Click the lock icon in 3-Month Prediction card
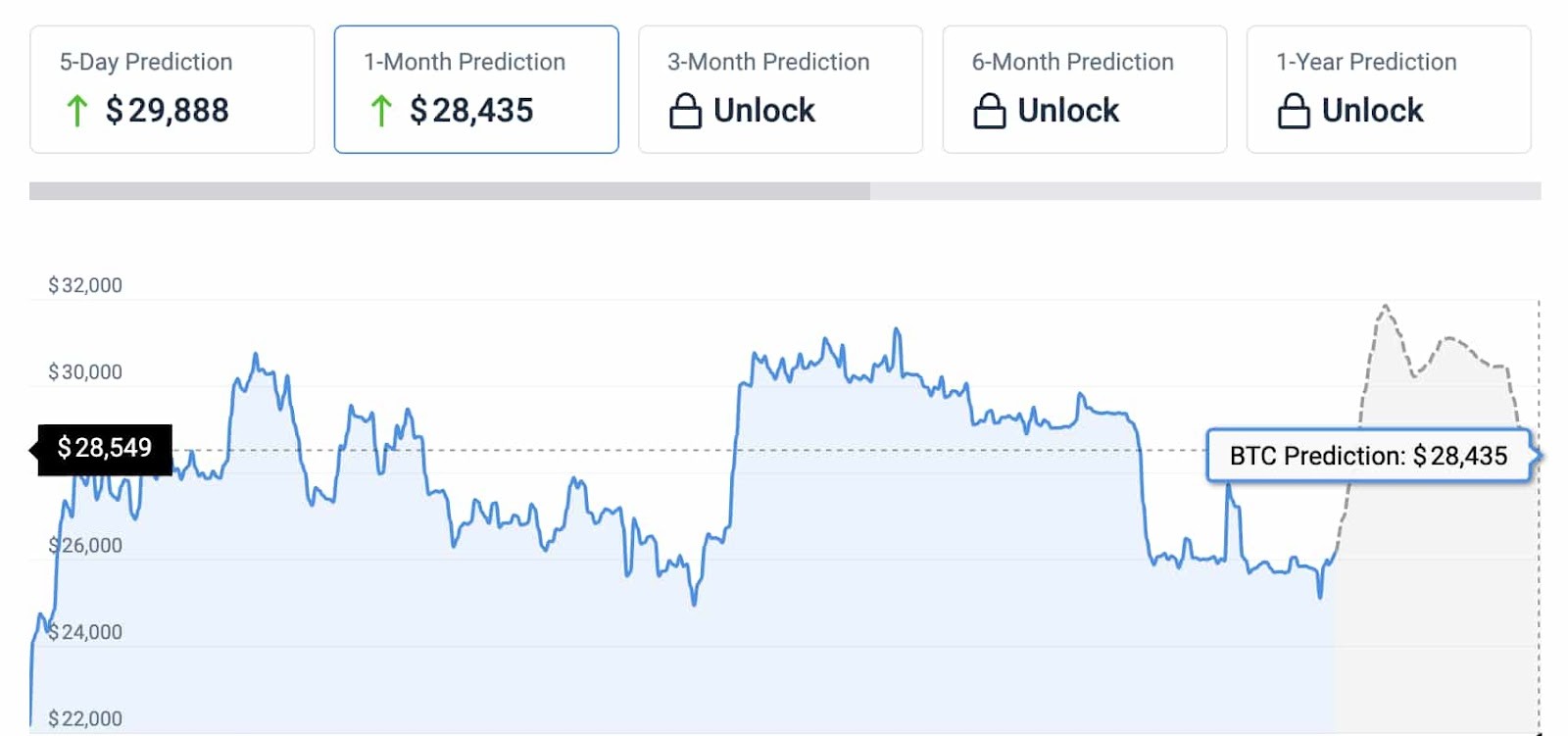The width and height of the screenshot is (1568, 736). point(685,111)
